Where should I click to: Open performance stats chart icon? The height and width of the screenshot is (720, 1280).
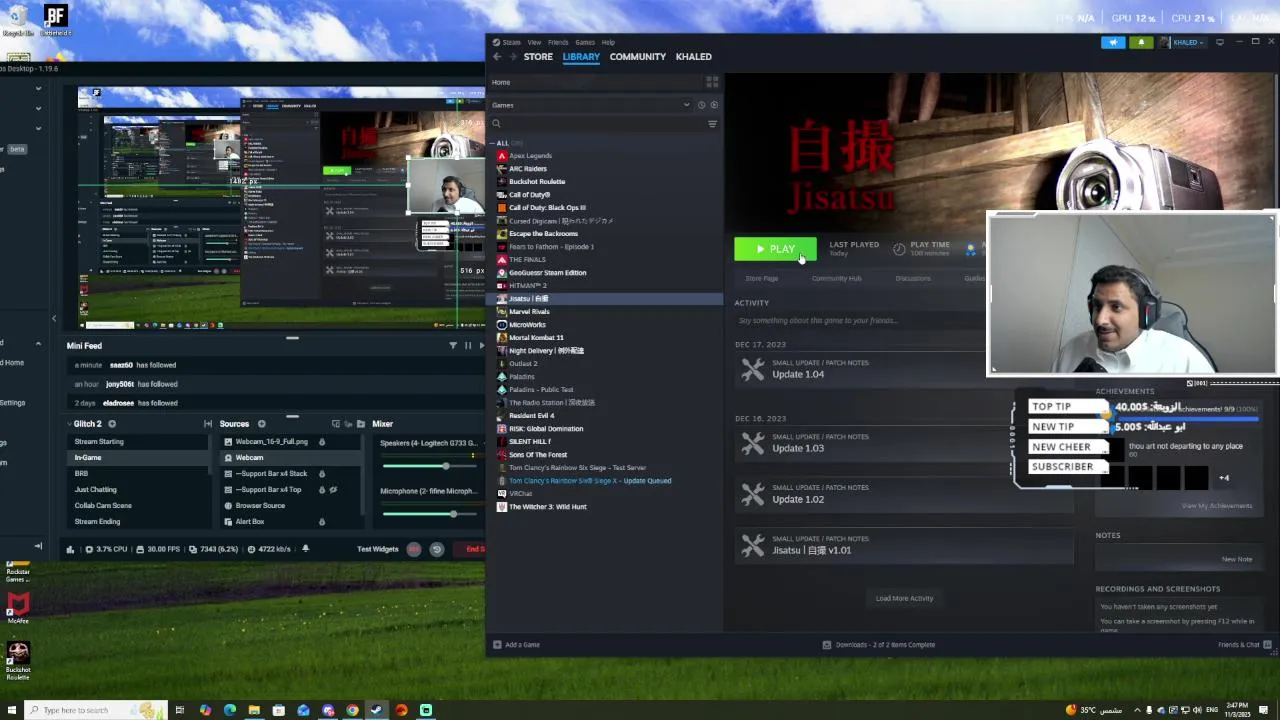[x=69, y=549]
